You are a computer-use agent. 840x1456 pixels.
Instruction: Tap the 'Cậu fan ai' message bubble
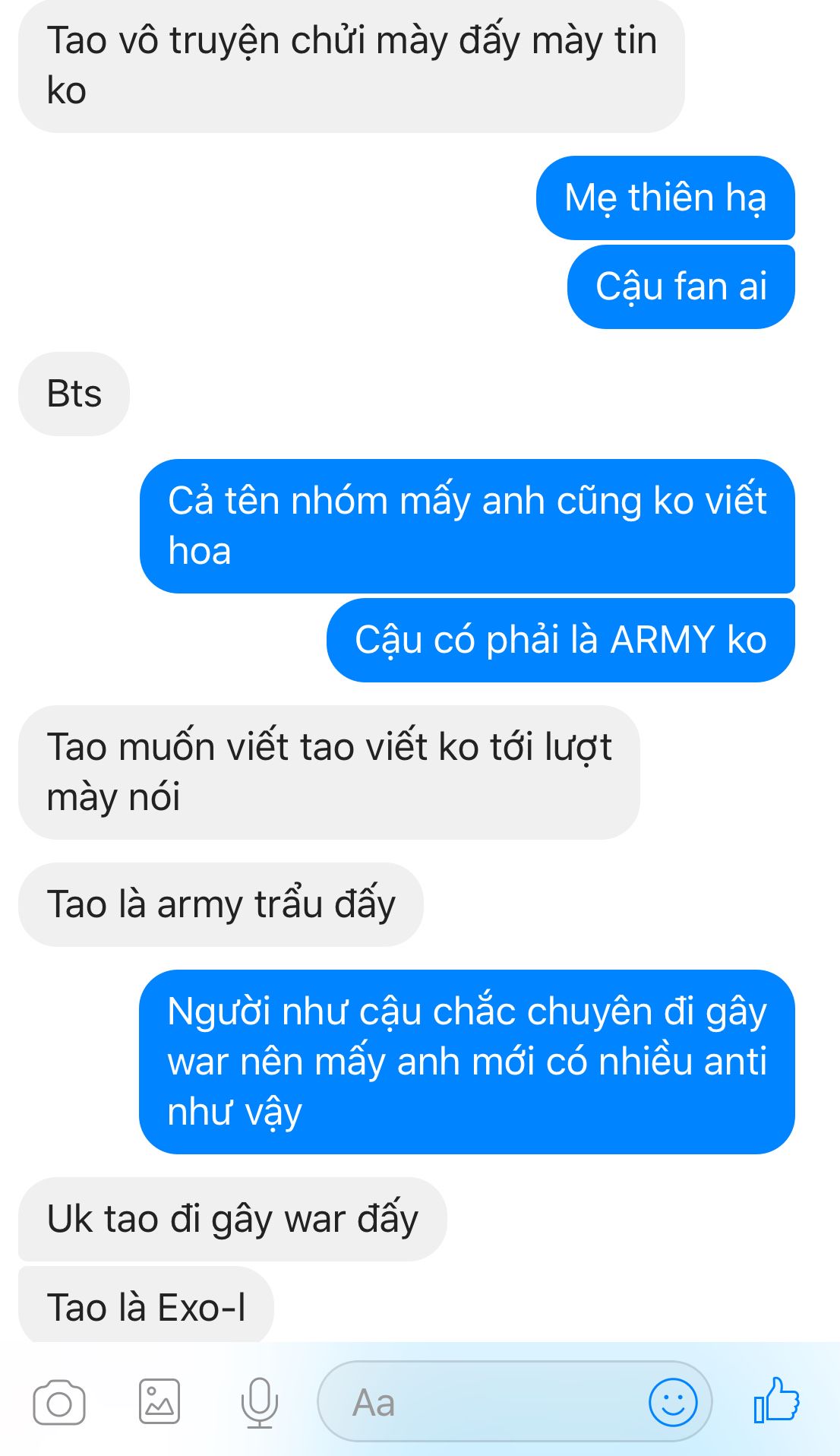pyautogui.click(x=681, y=286)
